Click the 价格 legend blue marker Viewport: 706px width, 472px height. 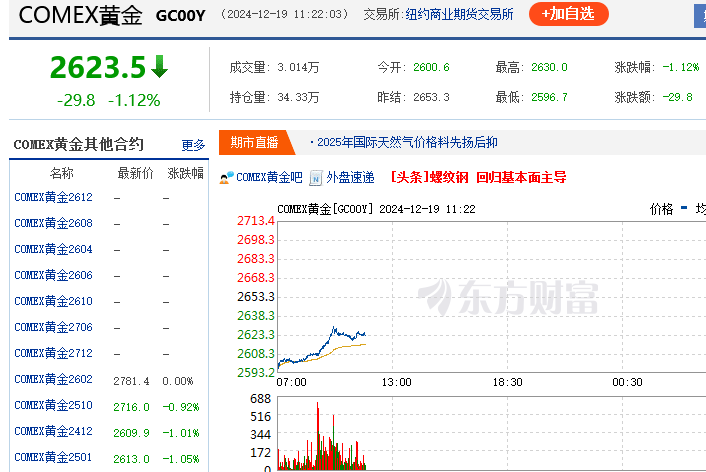click(684, 208)
